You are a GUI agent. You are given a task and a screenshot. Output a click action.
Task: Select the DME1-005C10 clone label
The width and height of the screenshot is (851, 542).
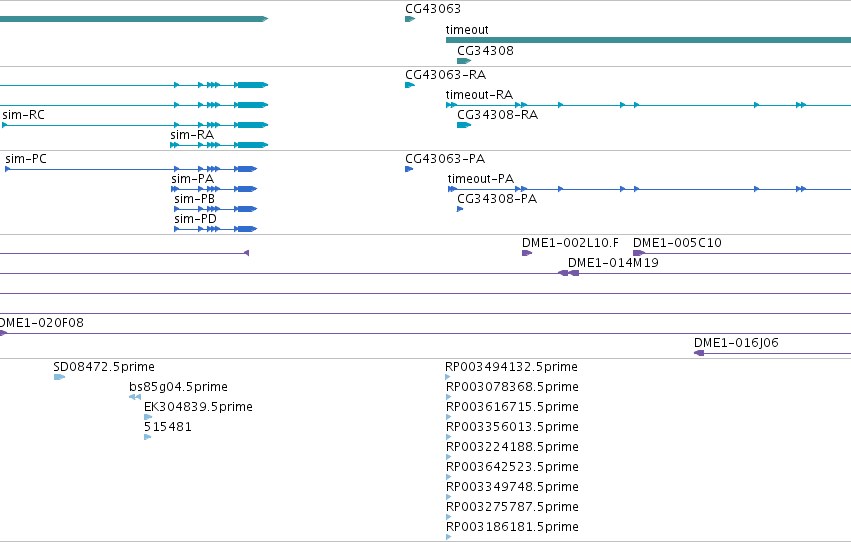point(677,243)
